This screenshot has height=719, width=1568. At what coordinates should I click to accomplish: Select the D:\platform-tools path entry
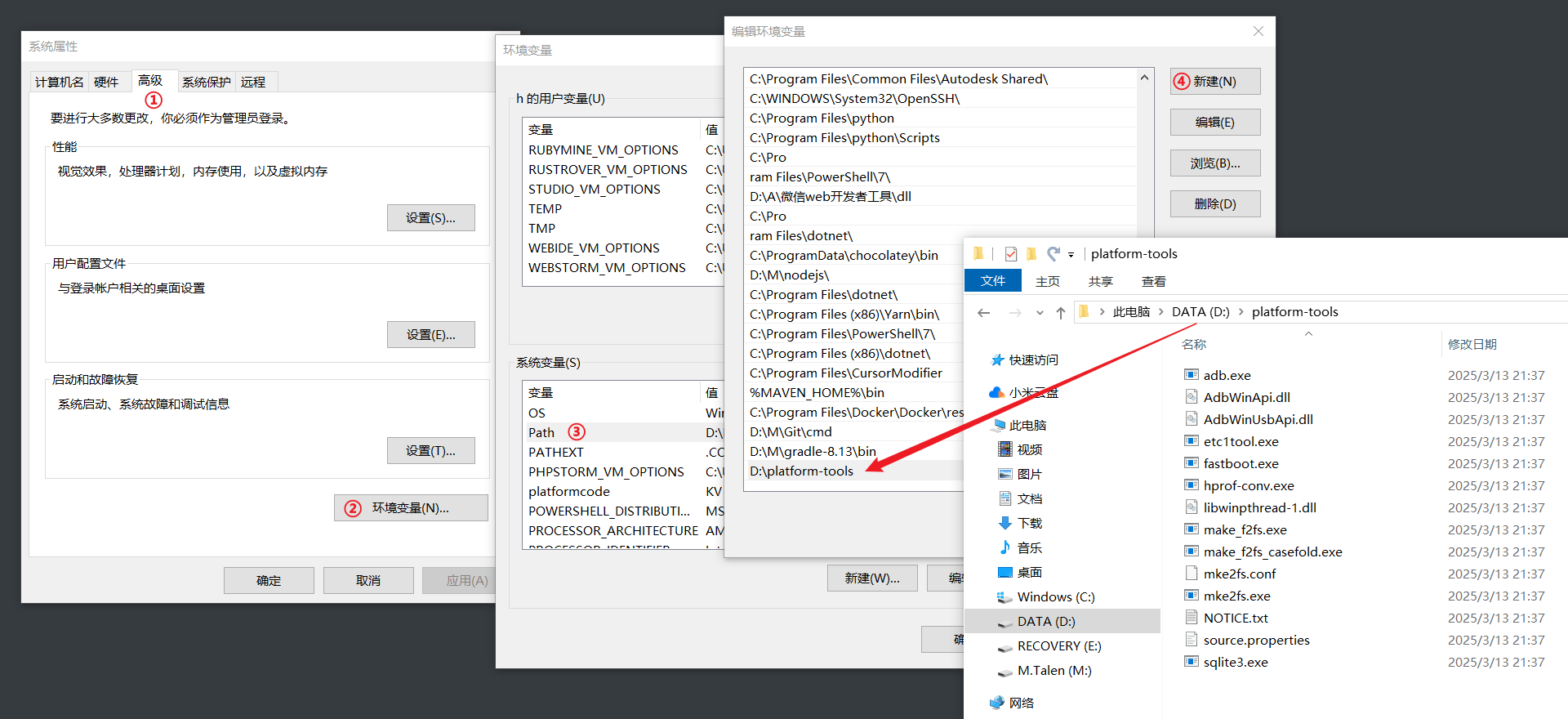(801, 471)
